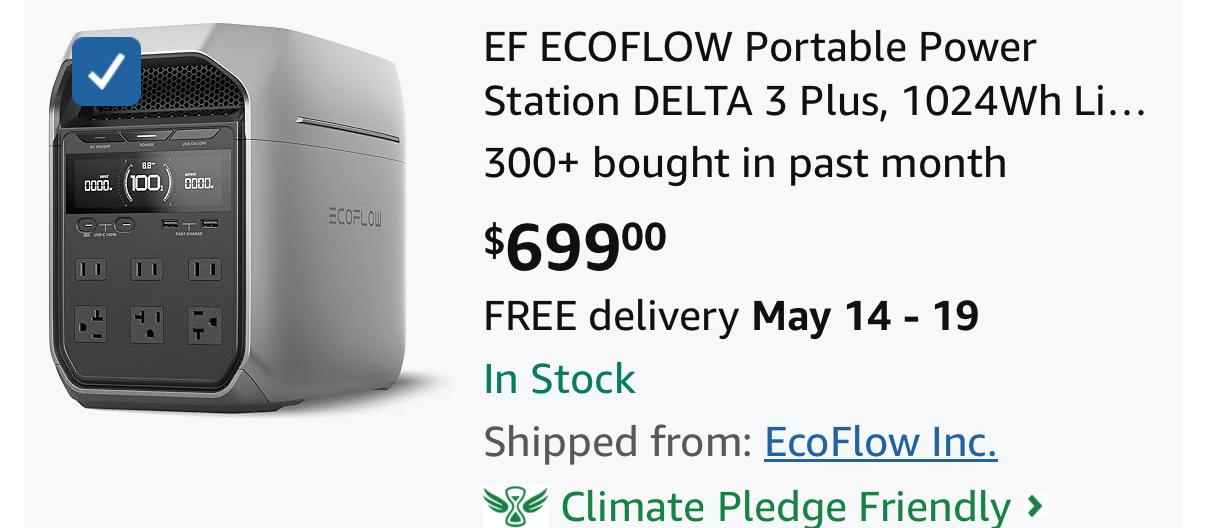Image resolution: width=1206 pixels, height=528 pixels.
Task: Open the EcoFlow Inc. seller link
Action: pos(880,441)
